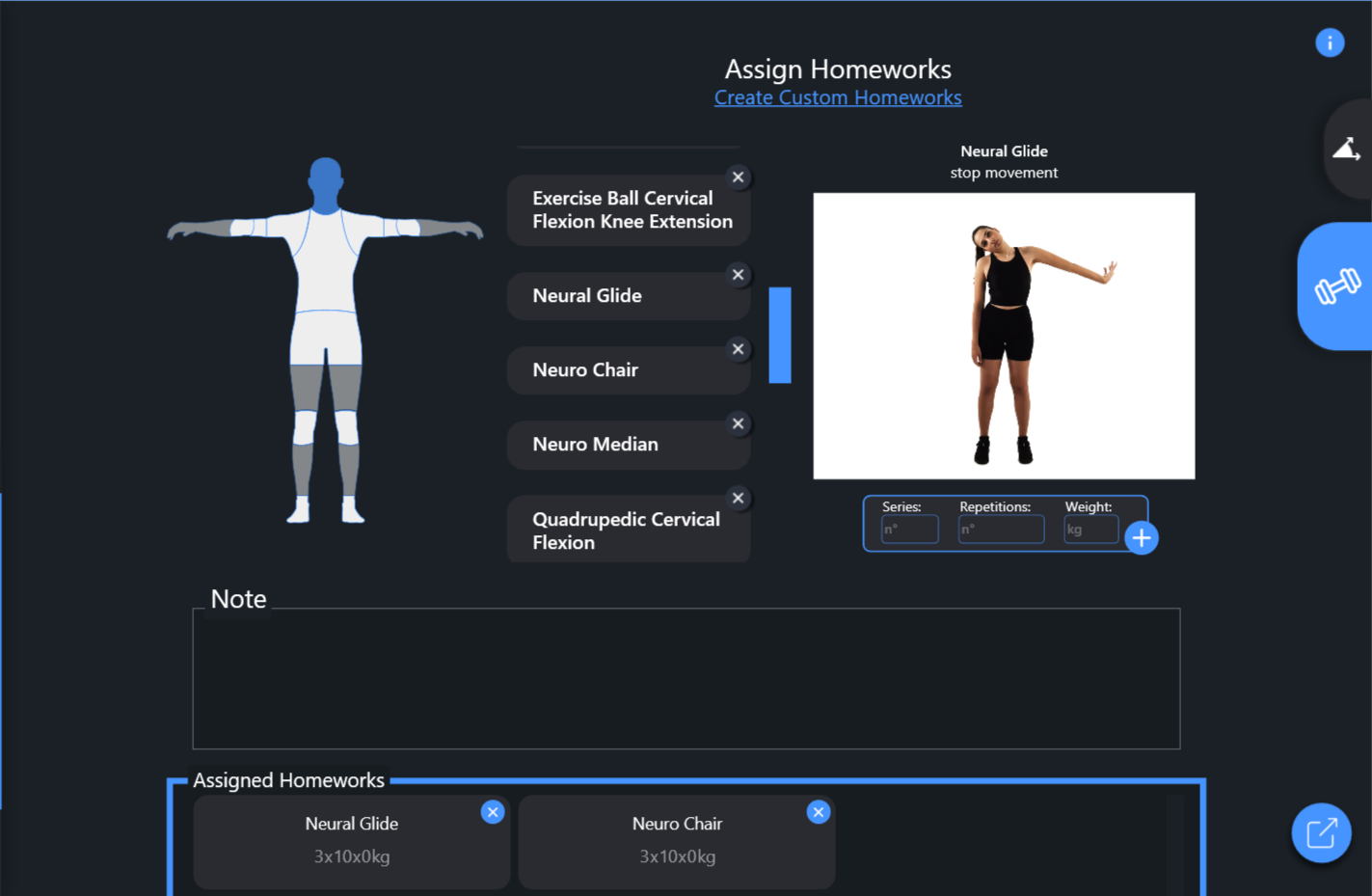Click the 'stop movement' caption
The width and height of the screenshot is (1372, 896).
coord(1004,173)
